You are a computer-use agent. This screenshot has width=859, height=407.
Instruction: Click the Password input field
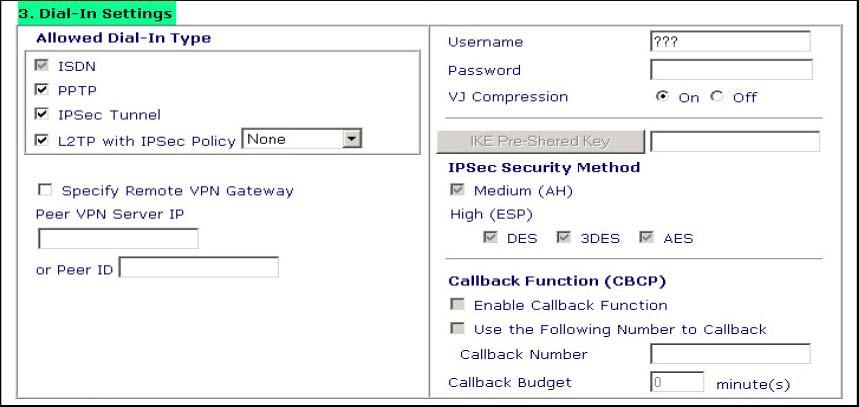[730, 70]
